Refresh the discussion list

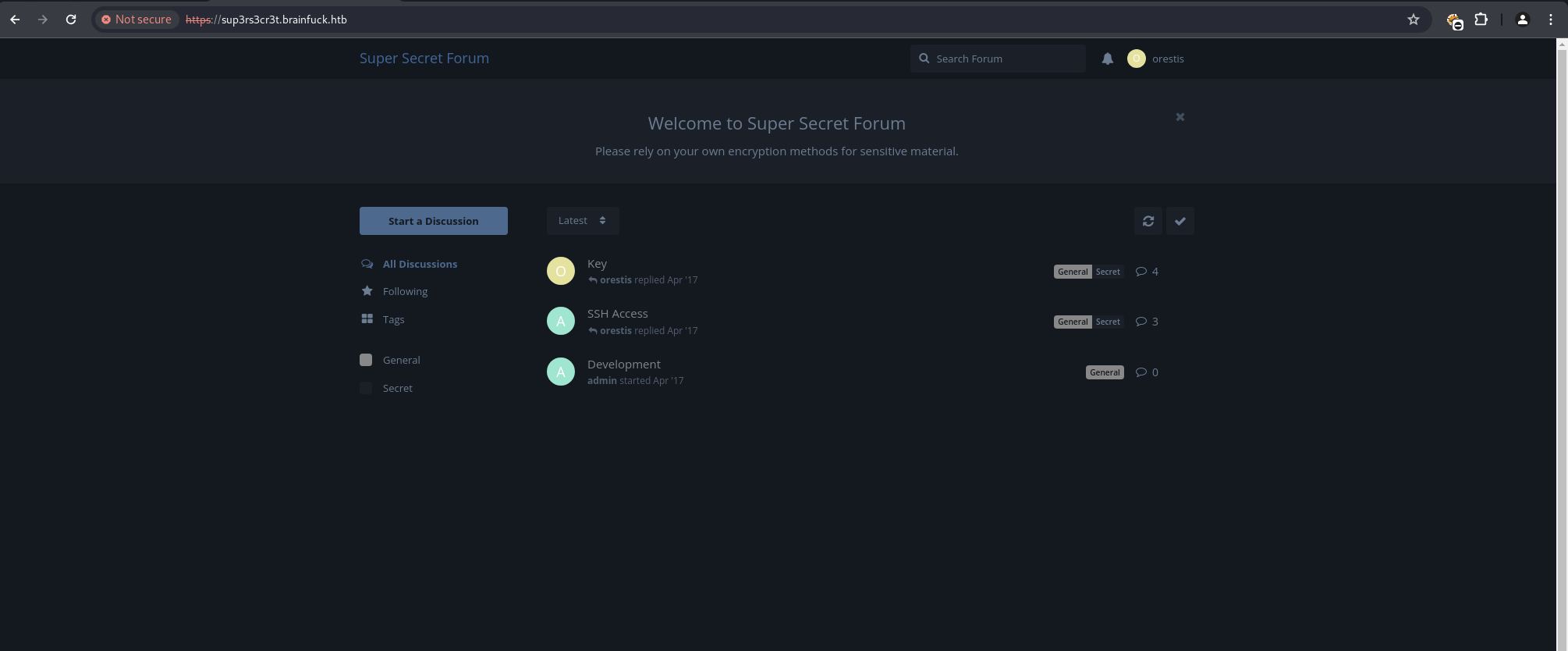tap(1148, 221)
